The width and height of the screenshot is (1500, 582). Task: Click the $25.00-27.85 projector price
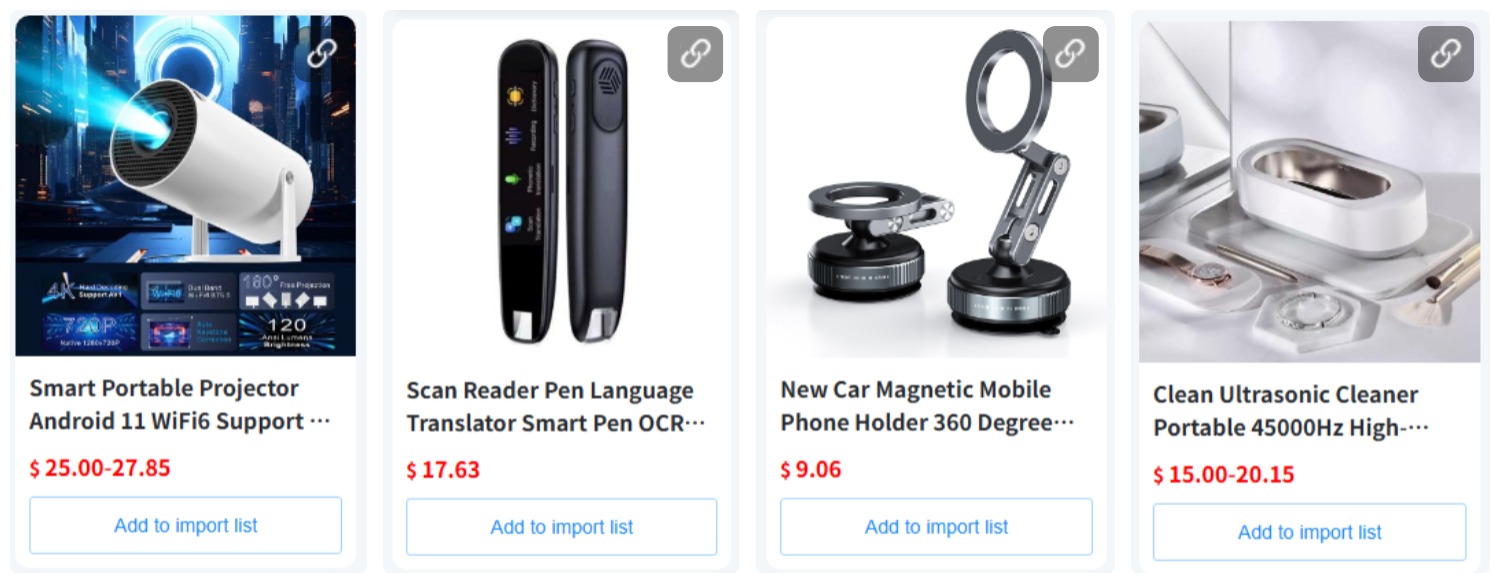pyautogui.click(x=100, y=468)
